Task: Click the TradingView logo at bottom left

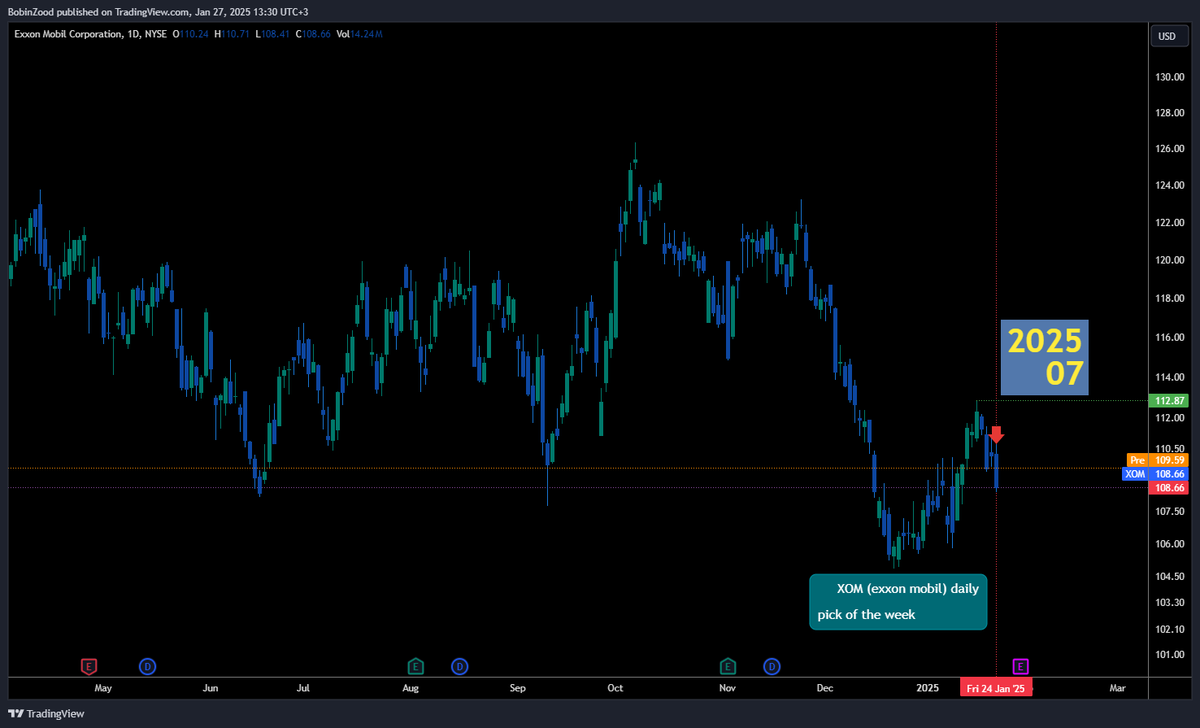Action: 47,714
